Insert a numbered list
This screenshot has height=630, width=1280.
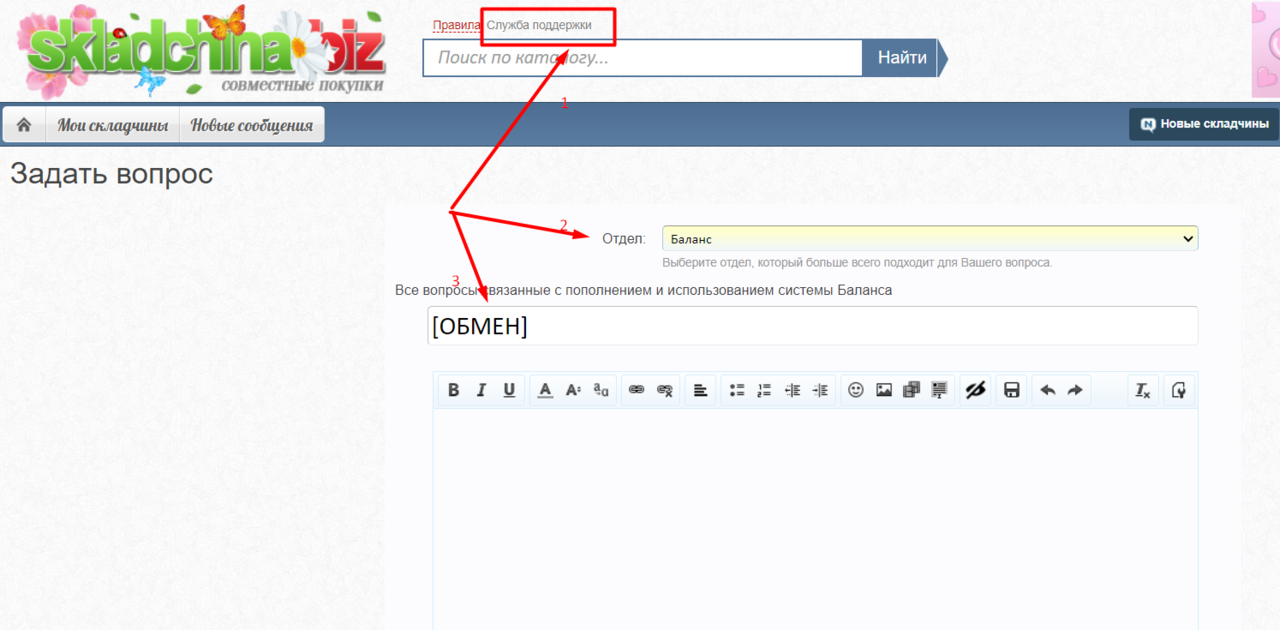765,390
